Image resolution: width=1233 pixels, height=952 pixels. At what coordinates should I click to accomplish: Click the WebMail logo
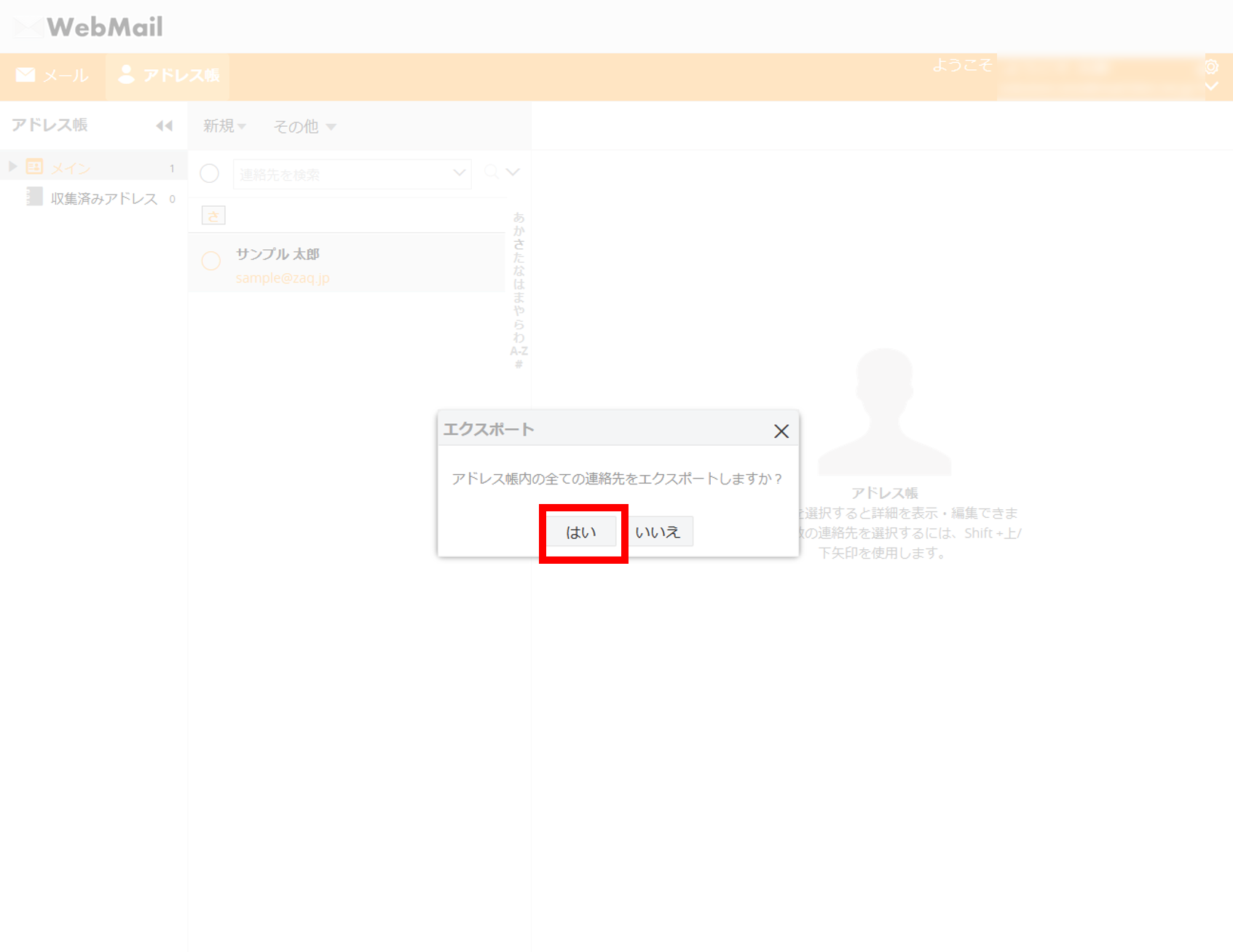click(89, 27)
